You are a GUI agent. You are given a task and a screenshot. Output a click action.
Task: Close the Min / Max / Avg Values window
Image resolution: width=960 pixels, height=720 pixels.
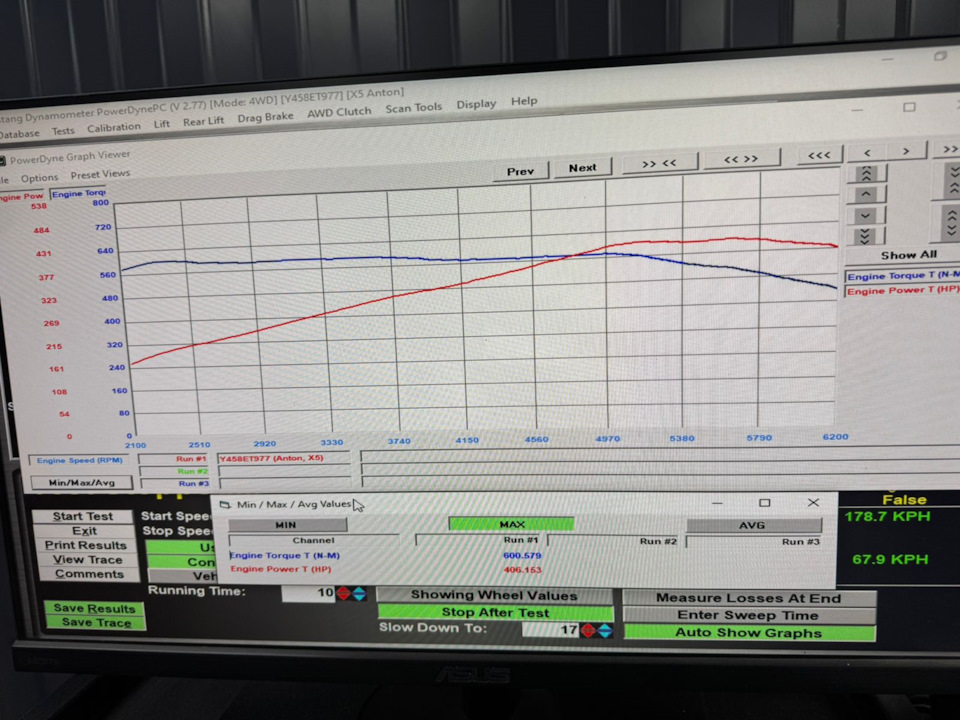tap(813, 503)
